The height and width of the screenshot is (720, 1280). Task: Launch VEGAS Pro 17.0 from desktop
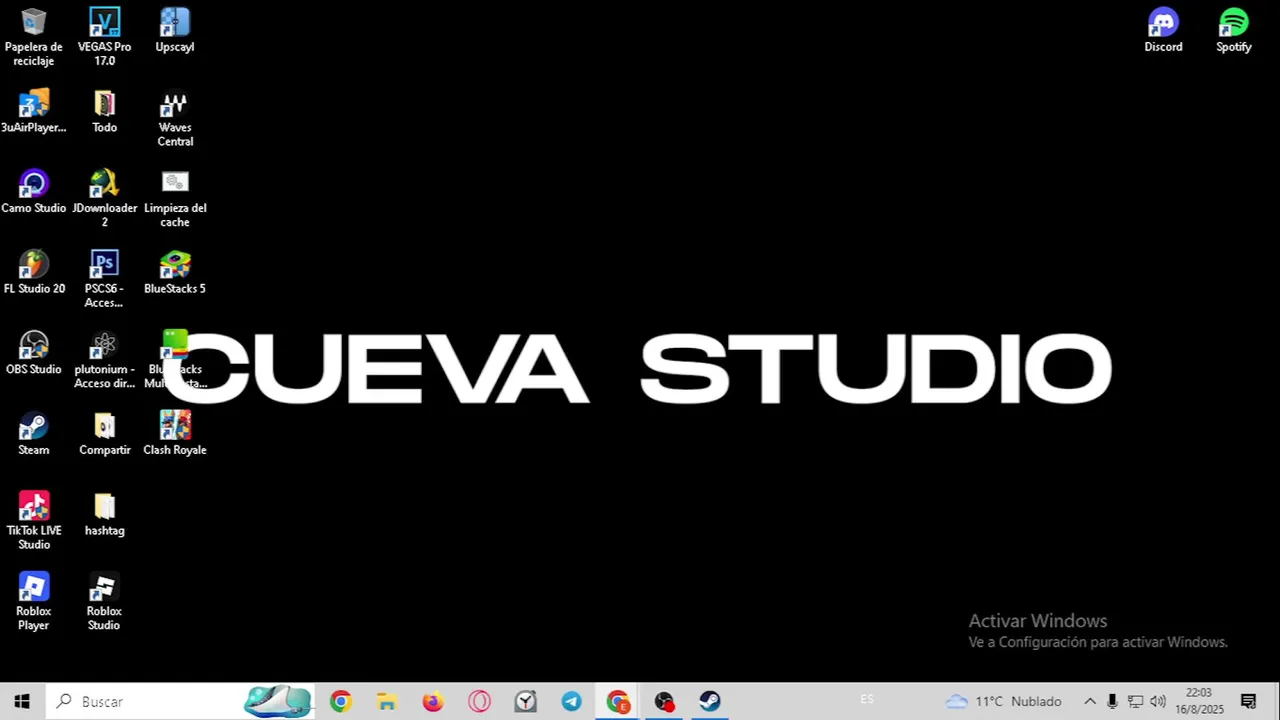(104, 36)
